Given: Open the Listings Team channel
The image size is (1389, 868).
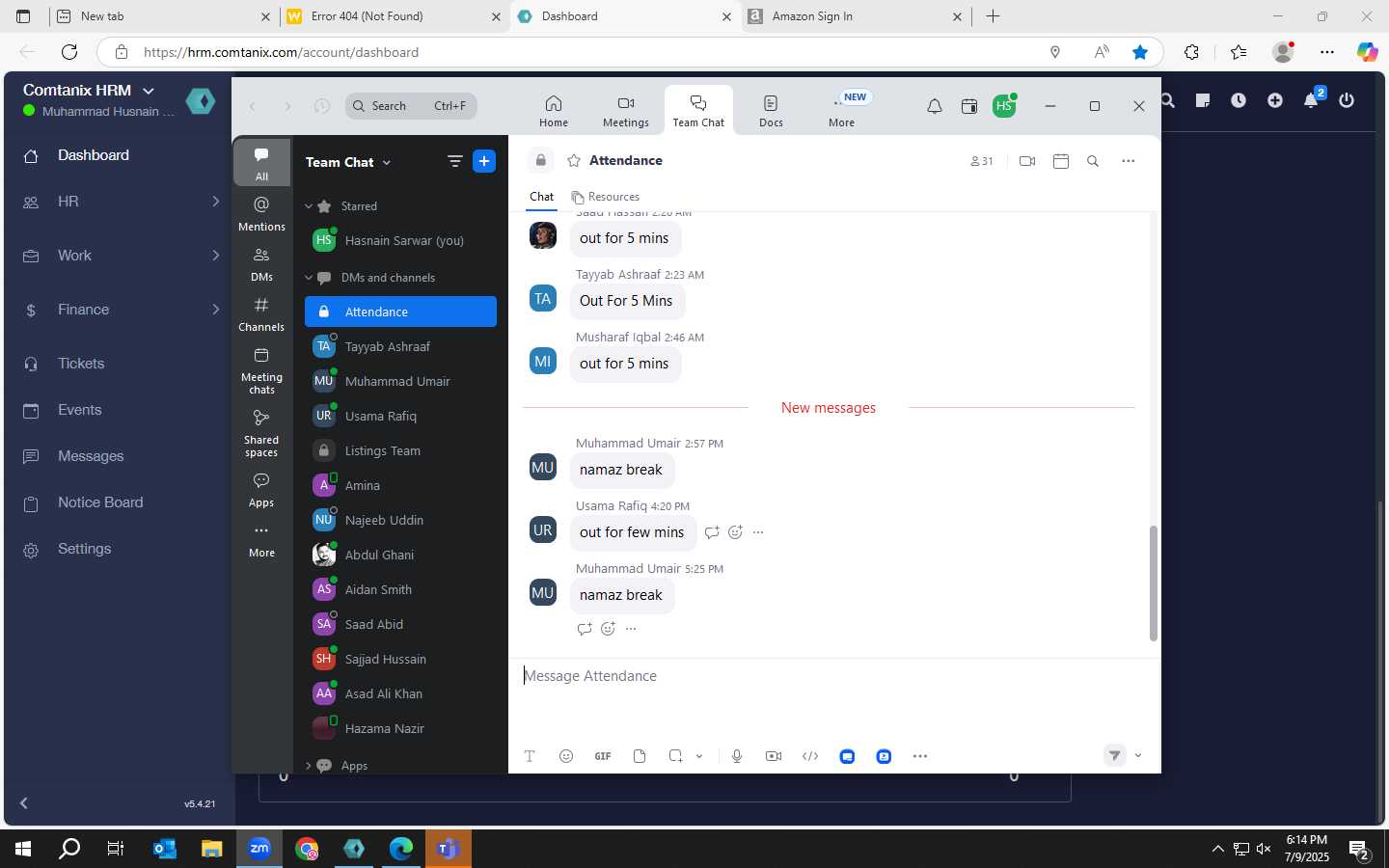Looking at the screenshot, I should [400, 450].
